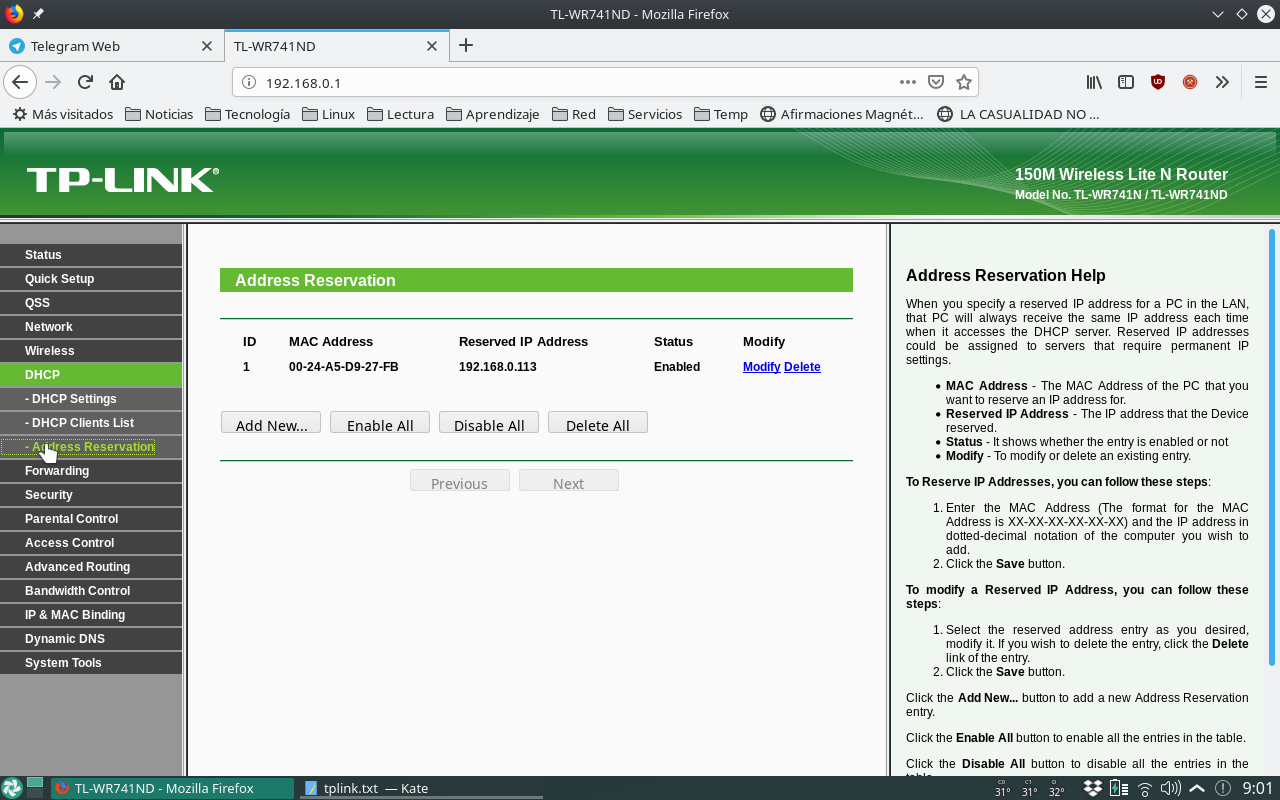Viewport: 1280px width, 800px height.
Task: Click the Disable All button
Action: coord(489,423)
